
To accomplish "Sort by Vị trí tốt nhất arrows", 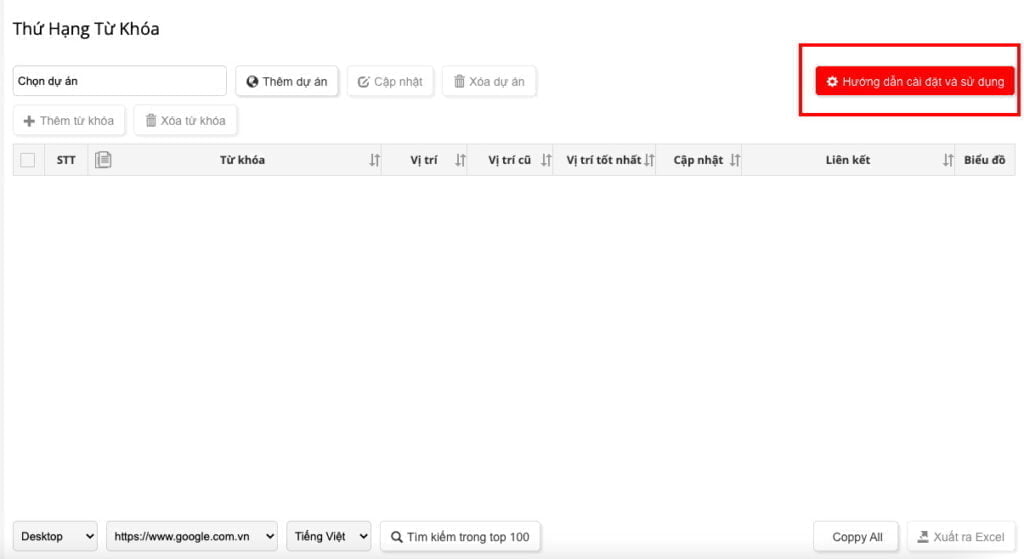I will (649, 160).
